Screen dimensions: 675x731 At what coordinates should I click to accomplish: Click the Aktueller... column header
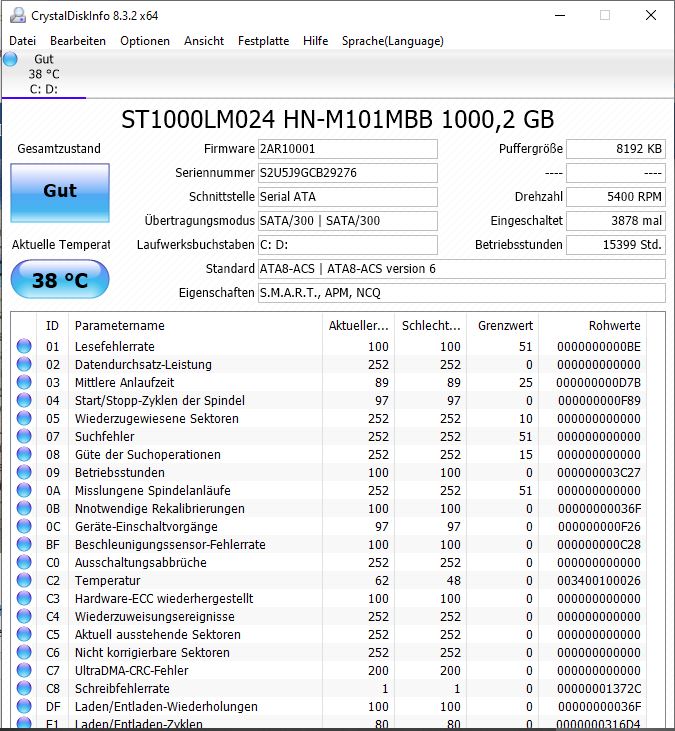coord(358,325)
